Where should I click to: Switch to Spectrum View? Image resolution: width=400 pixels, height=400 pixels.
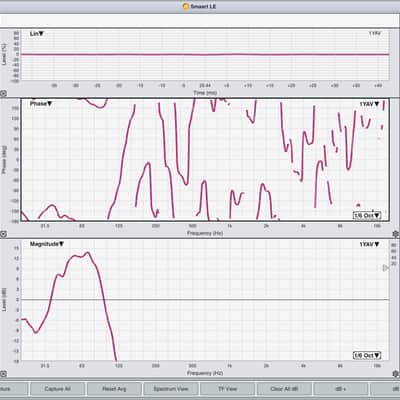[171, 389]
